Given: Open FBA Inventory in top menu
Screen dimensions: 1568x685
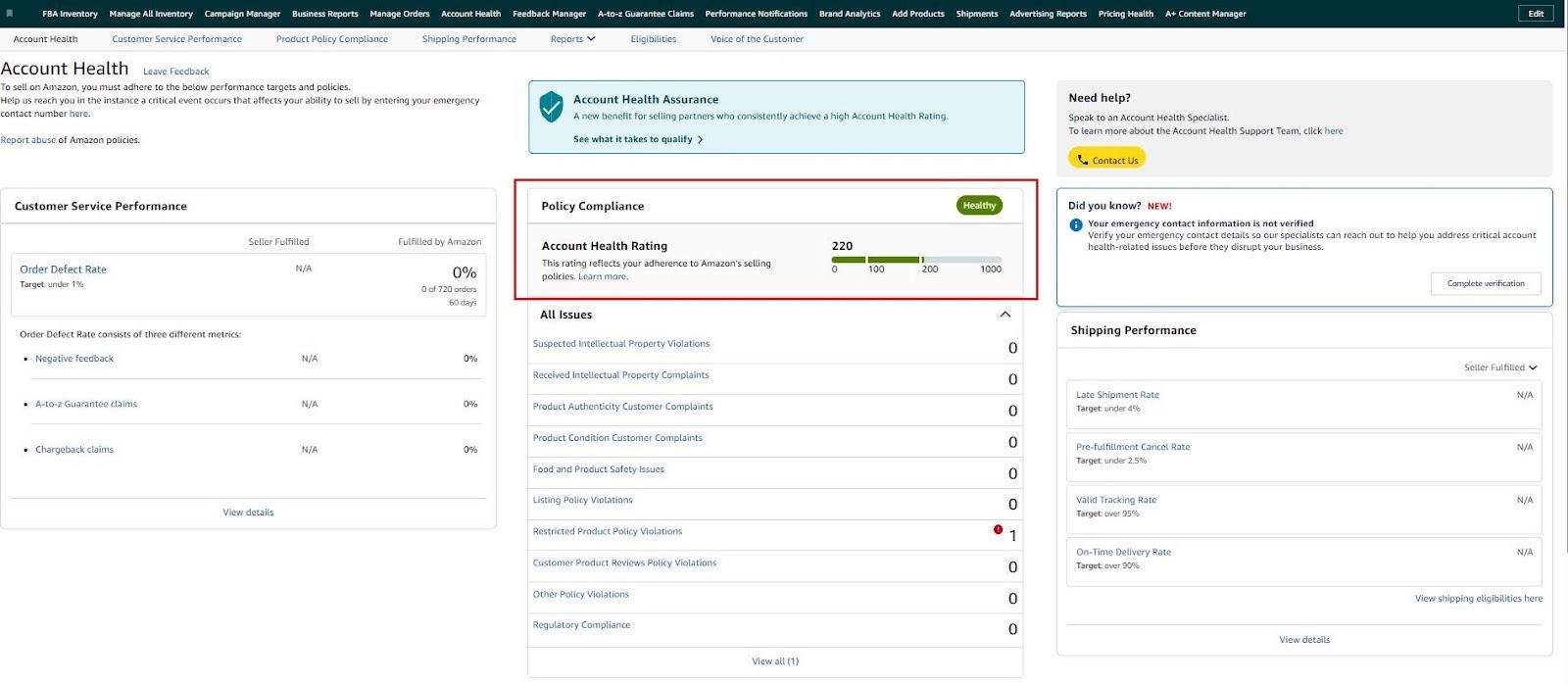Looking at the screenshot, I should coord(70,14).
